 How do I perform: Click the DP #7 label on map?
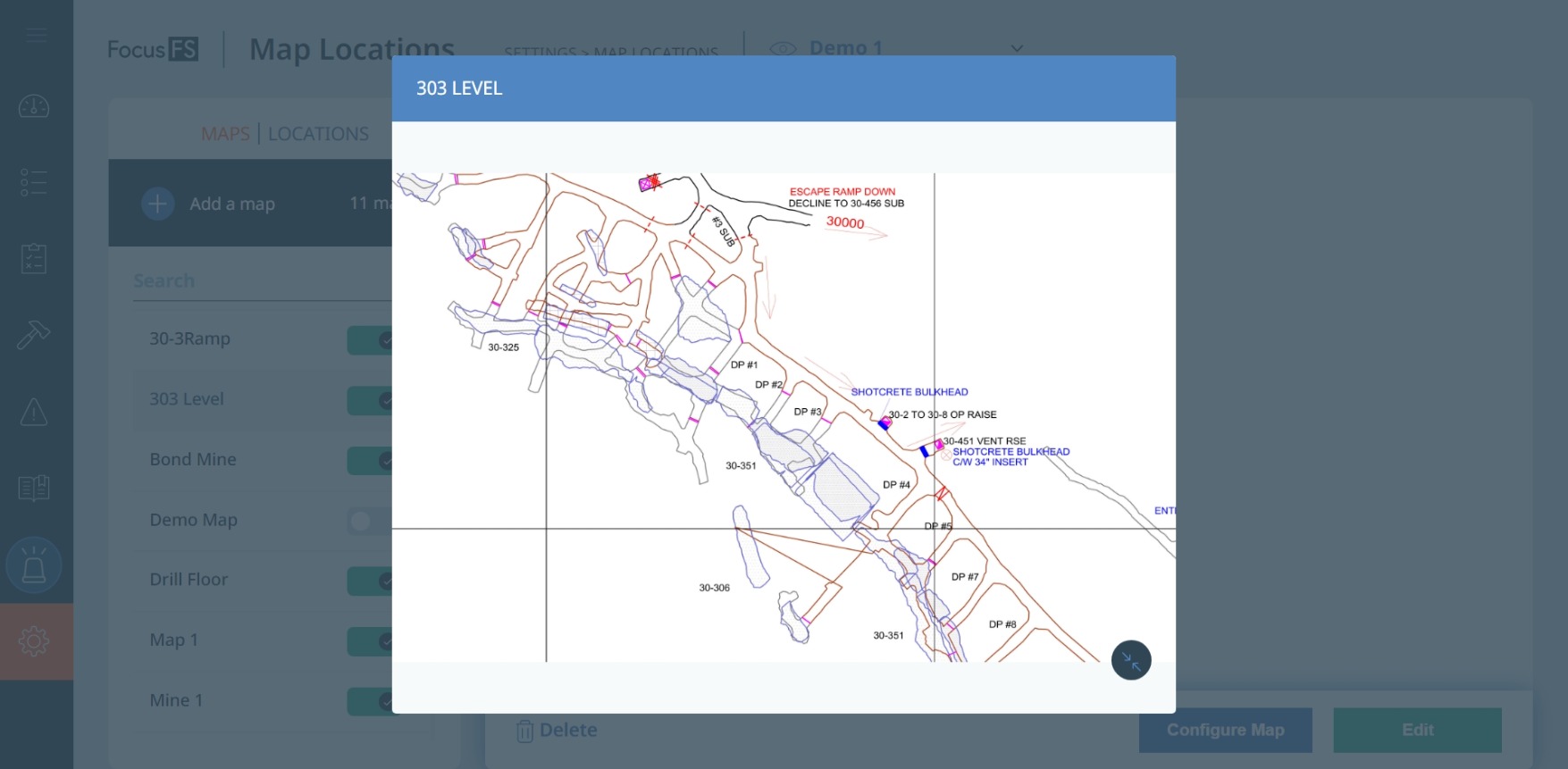[965, 577]
